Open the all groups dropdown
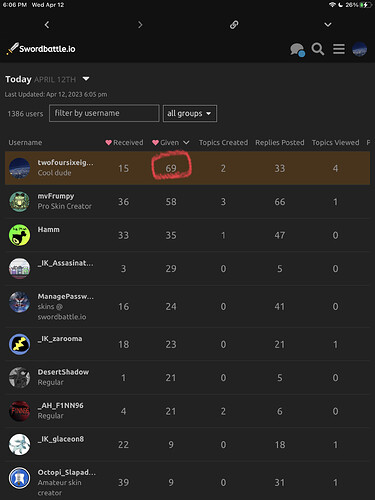 190,114
